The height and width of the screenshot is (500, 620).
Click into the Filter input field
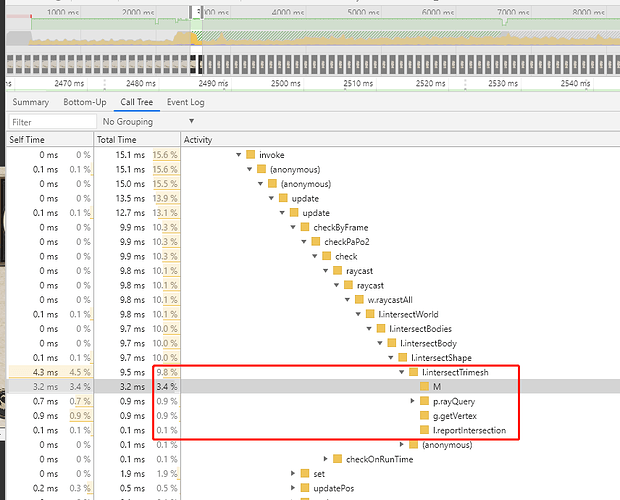pos(52,122)
